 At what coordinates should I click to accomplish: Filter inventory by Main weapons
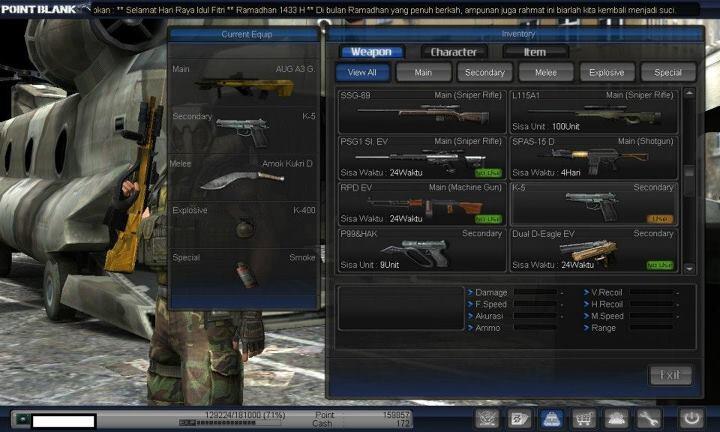423,72
